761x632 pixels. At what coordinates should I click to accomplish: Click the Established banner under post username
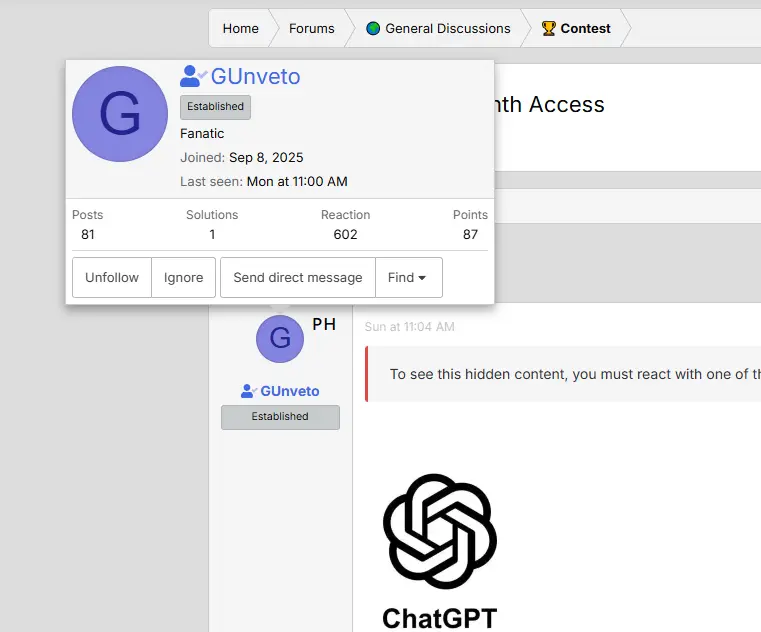(280, 417)
